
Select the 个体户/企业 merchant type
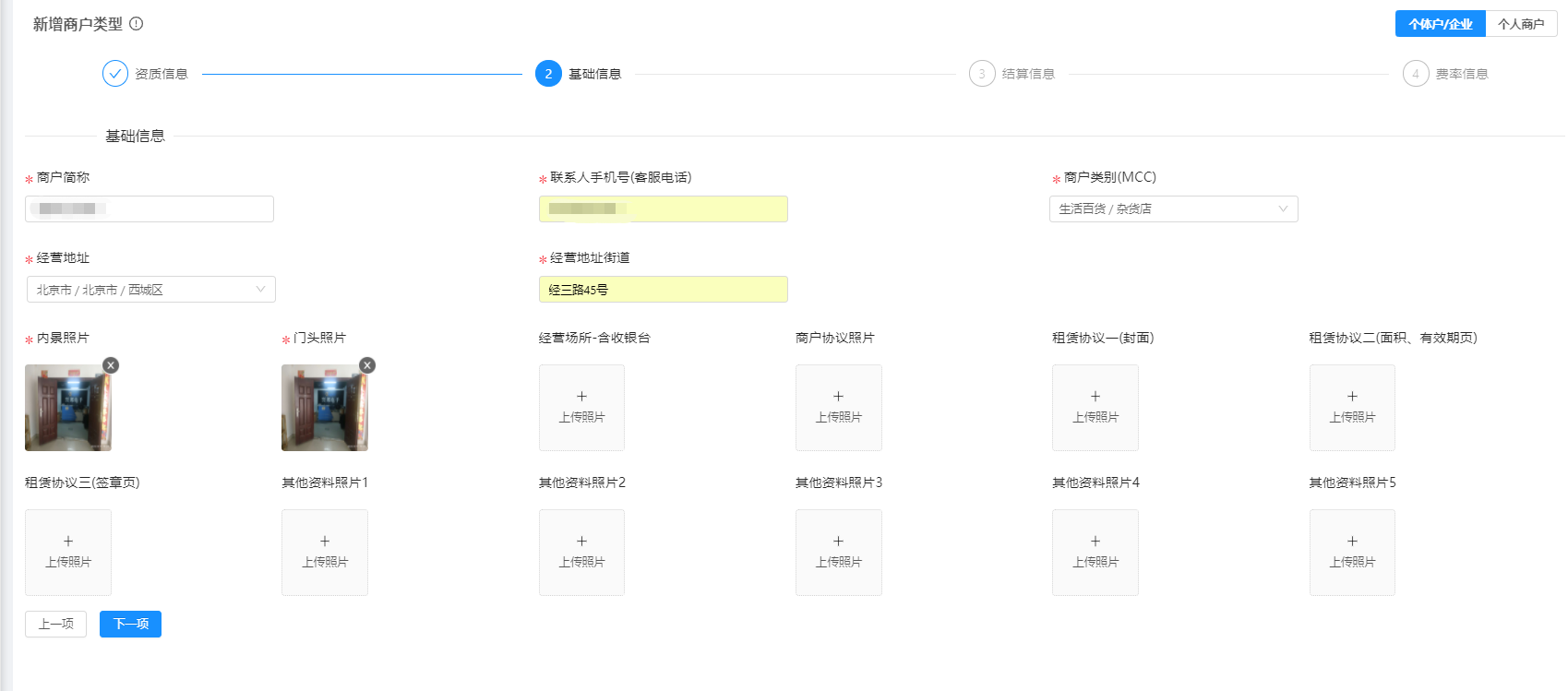pos(1440,24)
